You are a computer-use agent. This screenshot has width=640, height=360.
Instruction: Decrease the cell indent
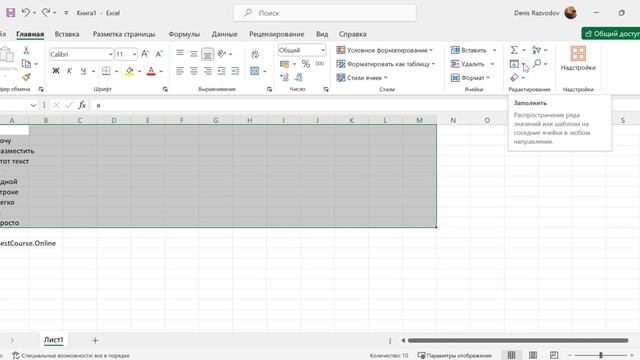(x=222, y=71)
